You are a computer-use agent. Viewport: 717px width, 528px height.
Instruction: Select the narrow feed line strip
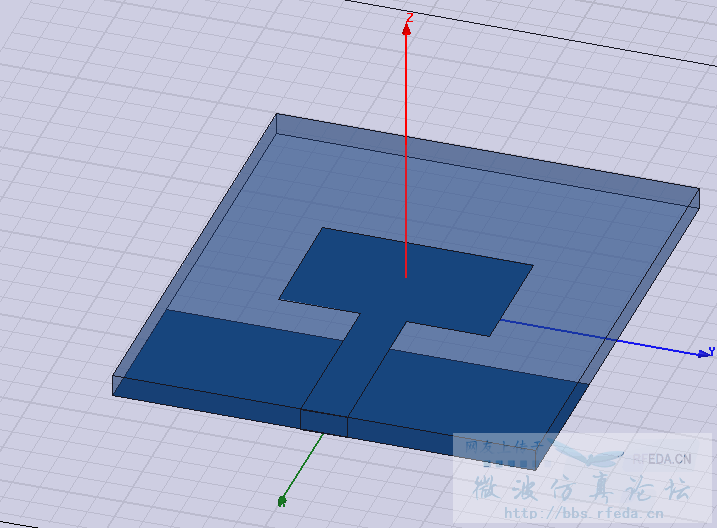(x=353, y=366)
